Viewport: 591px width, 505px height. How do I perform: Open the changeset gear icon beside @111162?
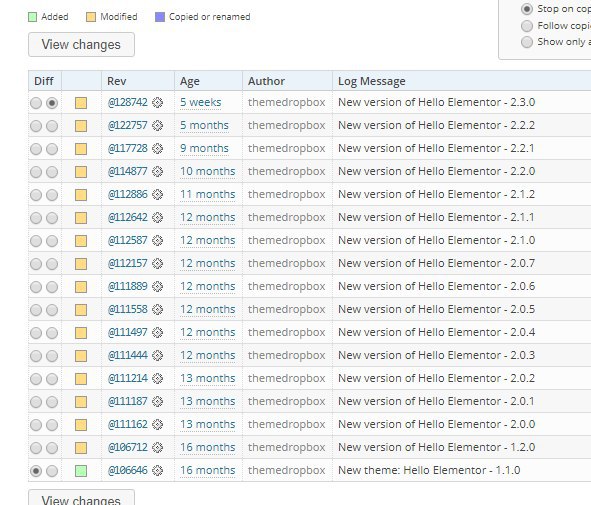[x=158, y=424]
